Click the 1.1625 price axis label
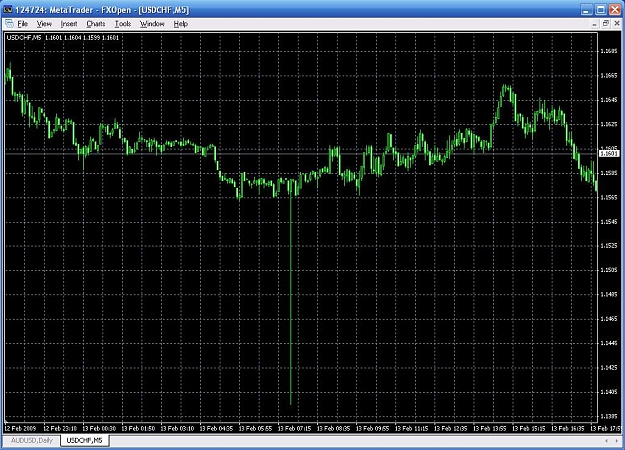 click(x=609, y=124)
